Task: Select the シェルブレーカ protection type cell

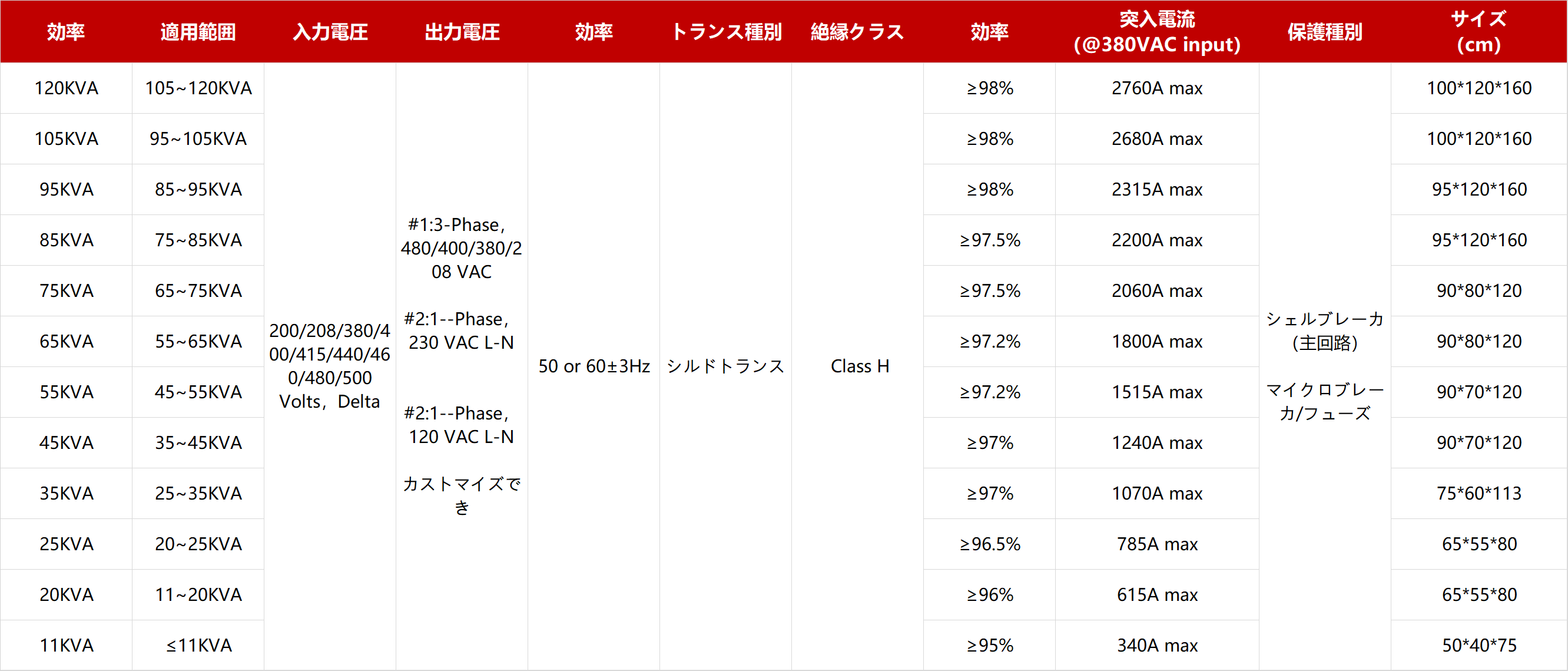Action: pos(1325,366)
